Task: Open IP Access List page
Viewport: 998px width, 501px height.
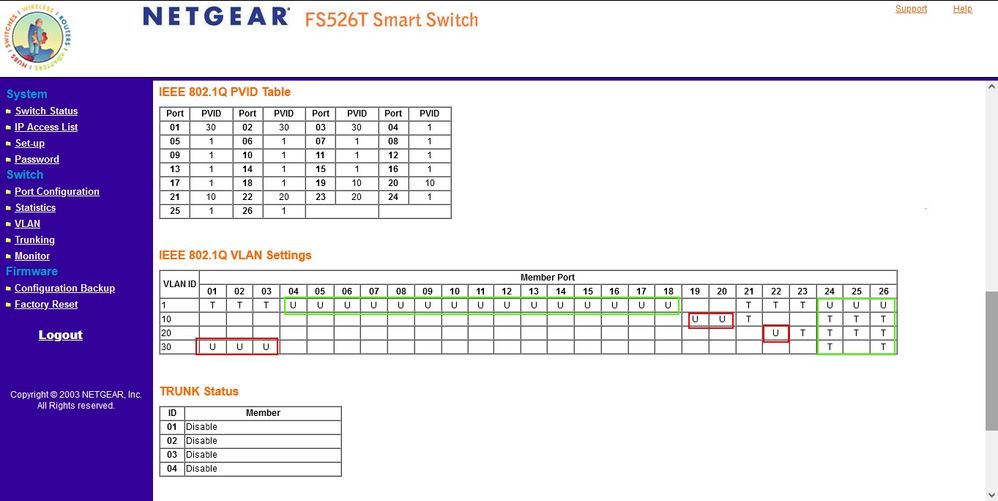Action: click(46, 127)
